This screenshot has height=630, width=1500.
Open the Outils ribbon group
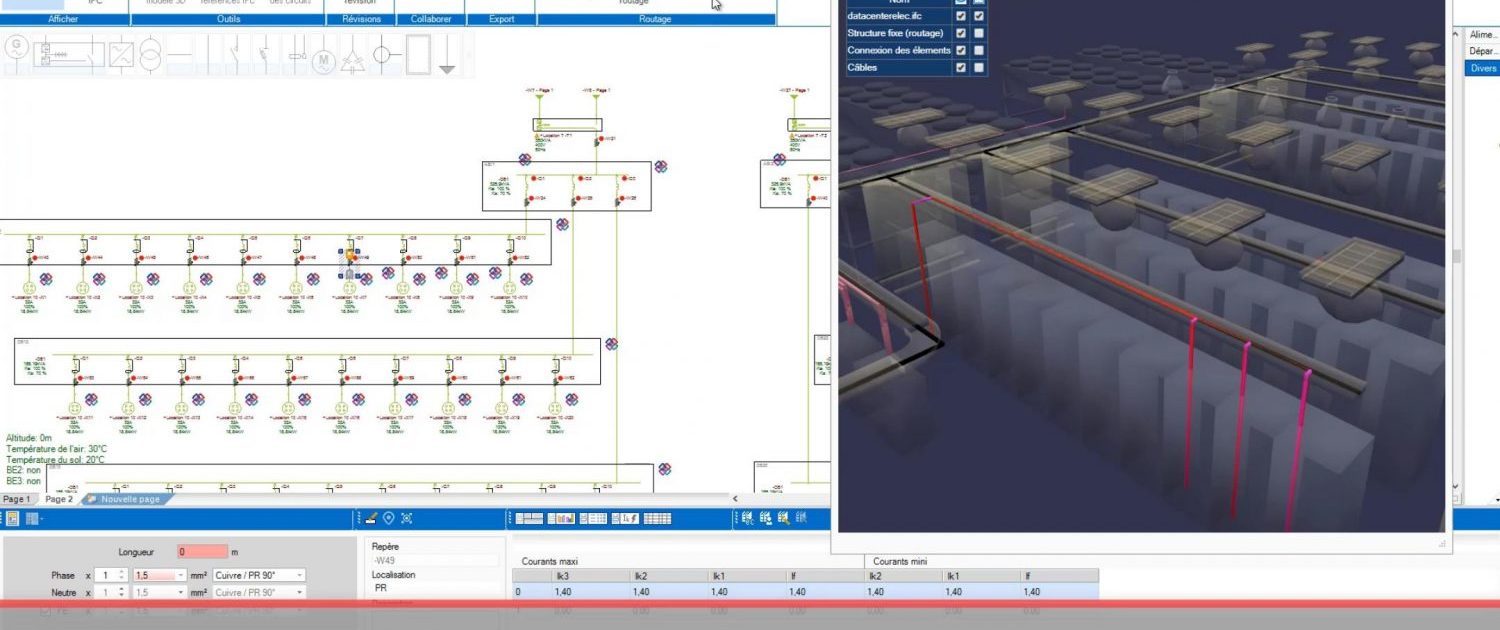tap(228, 19)
